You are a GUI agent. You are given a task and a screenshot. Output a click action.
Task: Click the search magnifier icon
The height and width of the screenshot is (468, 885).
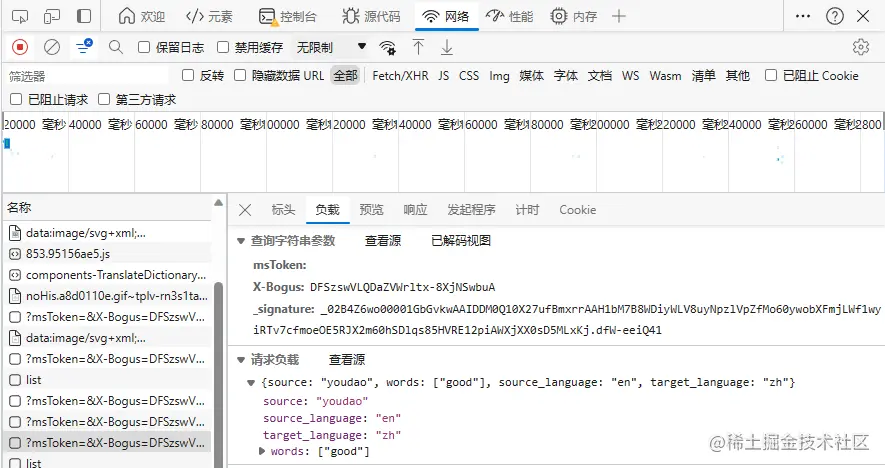(116, 47)
